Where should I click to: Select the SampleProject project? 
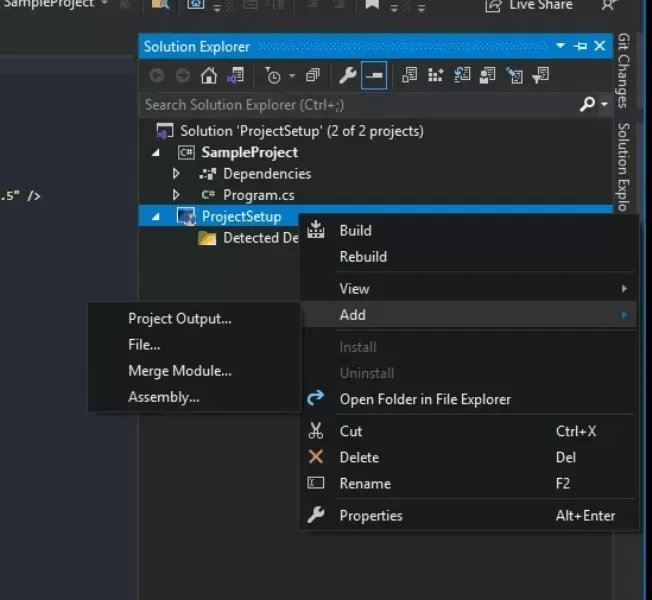pos(249,153)
